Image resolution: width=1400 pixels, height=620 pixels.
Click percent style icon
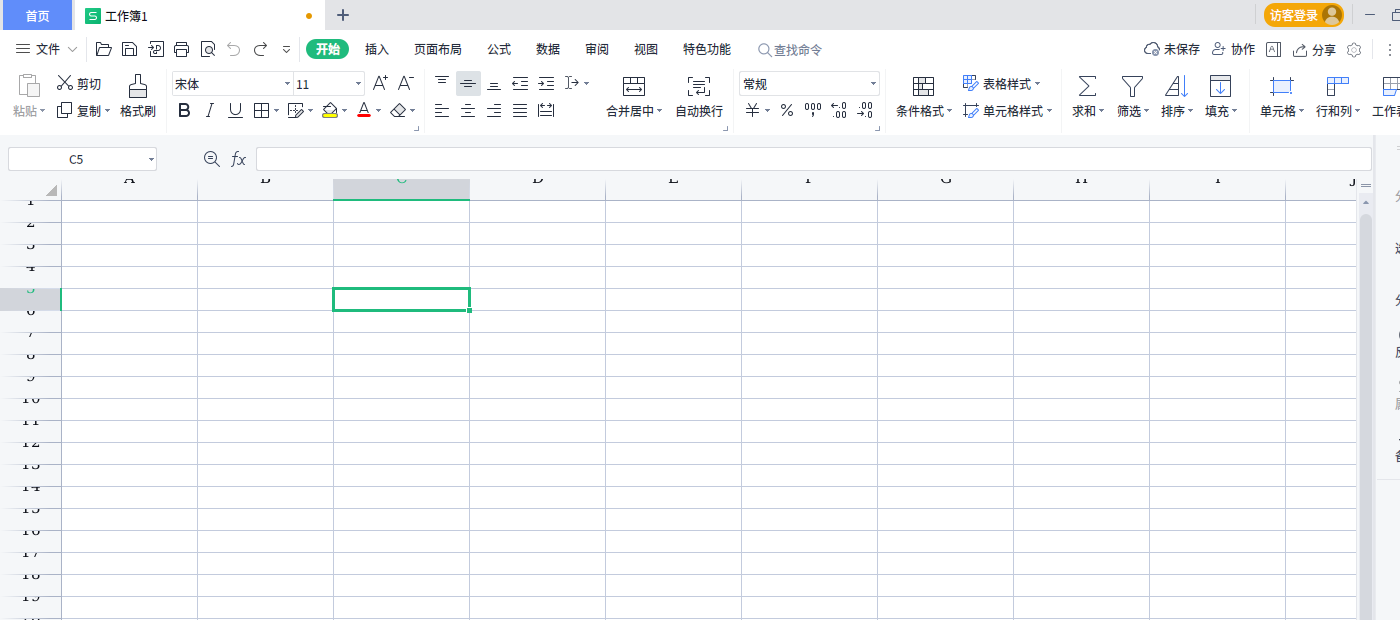pos(787,110)
